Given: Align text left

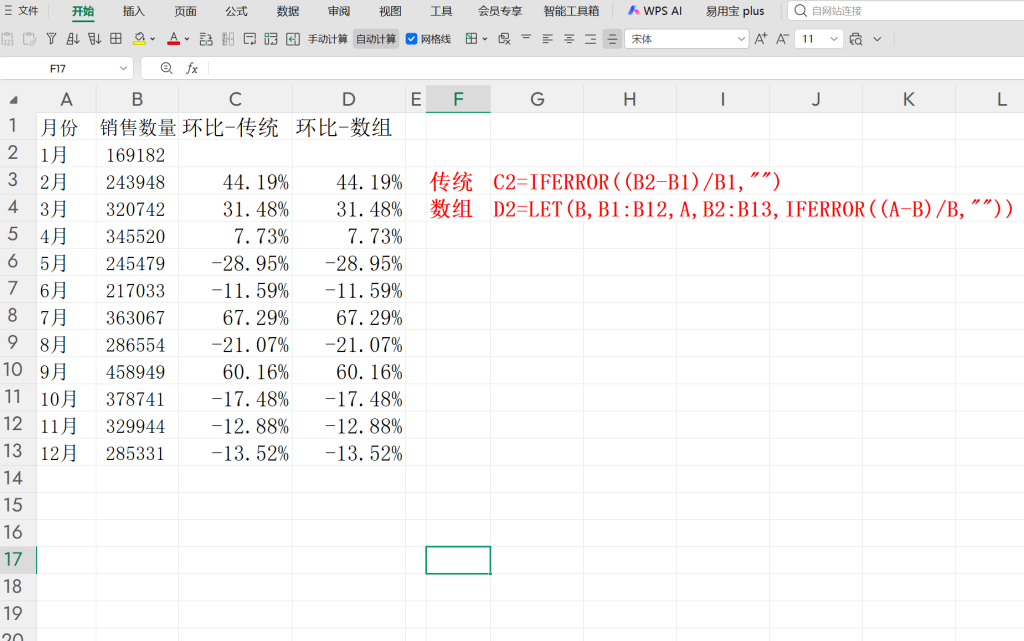Looking at the screenshot, I should 547,39.
